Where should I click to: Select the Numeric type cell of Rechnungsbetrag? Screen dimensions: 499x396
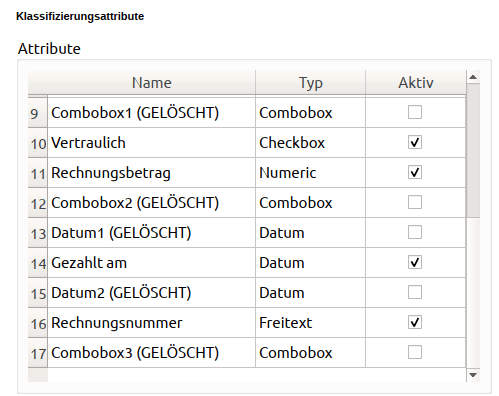310,173
